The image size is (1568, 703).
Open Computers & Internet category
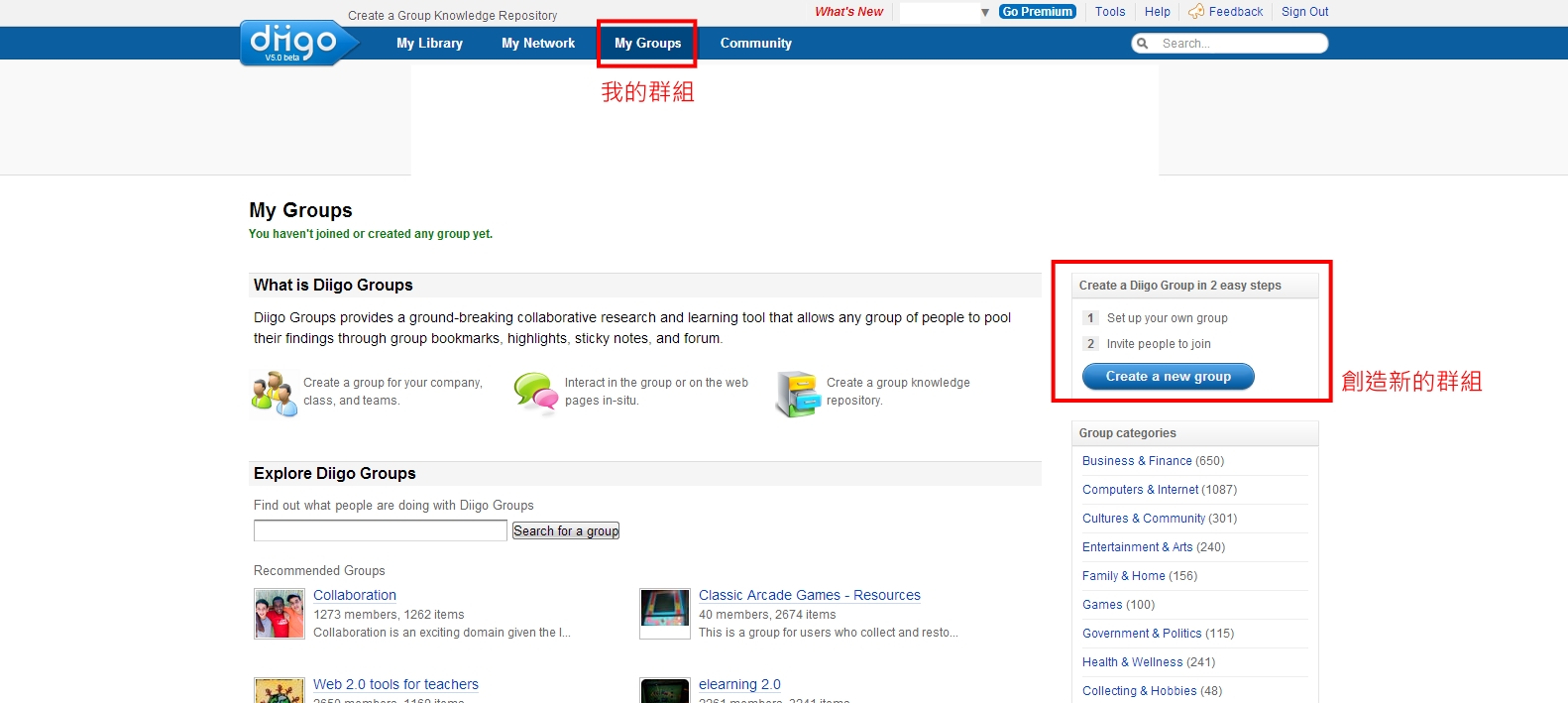point(1140,490)
